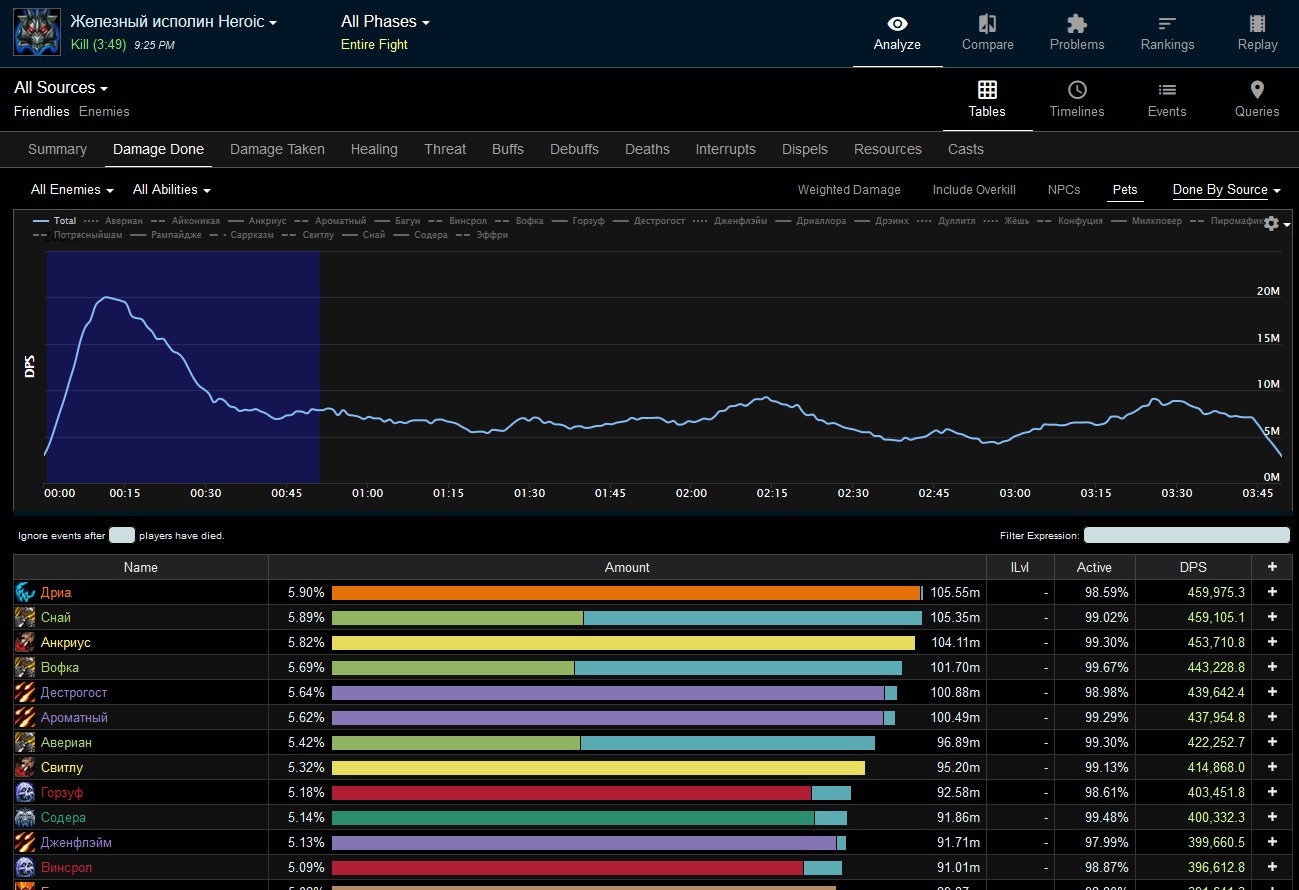Focus the Filter Expression field
The width and height of the screenshot is (1299, 890).
point(1187,535)
